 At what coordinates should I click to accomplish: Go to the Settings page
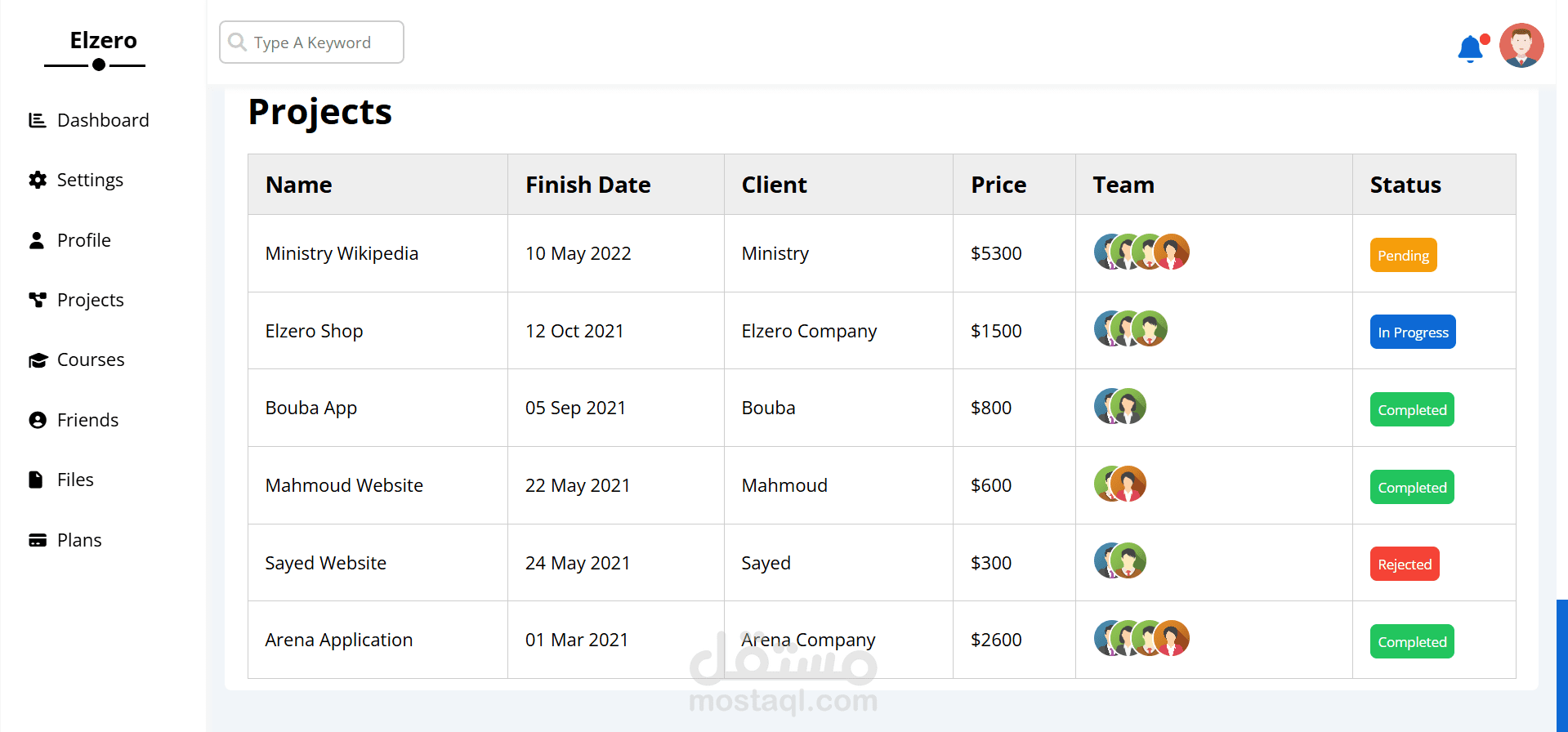pyautogui.click(x=90, y=181)
